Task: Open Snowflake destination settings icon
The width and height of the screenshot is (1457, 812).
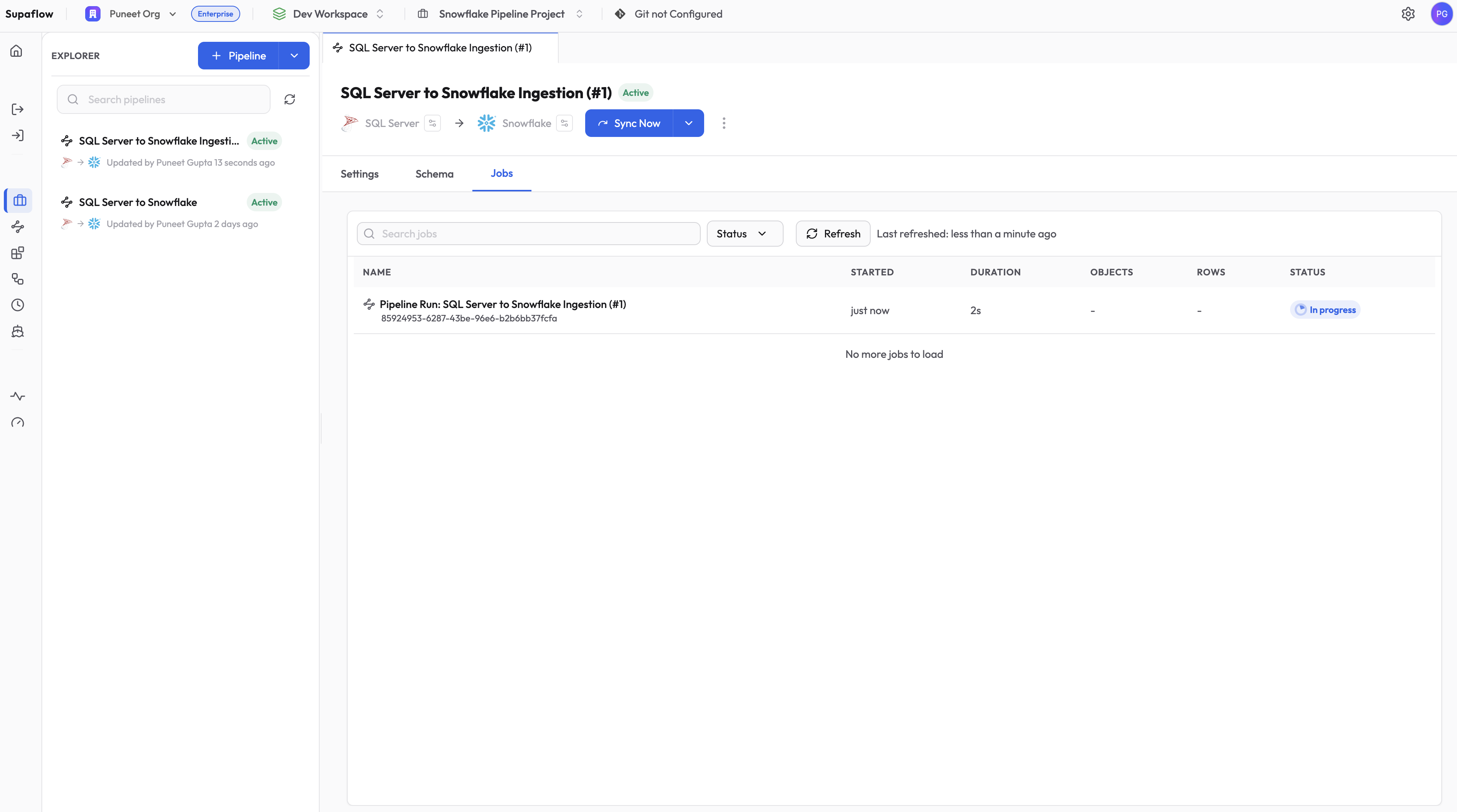Action: pos(564,123)
